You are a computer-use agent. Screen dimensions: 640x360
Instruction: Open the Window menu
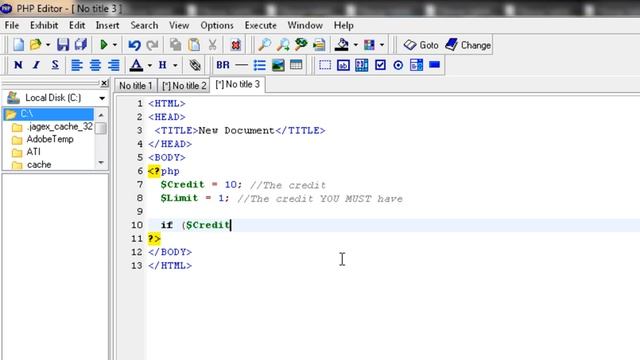[x=305, y=25]
